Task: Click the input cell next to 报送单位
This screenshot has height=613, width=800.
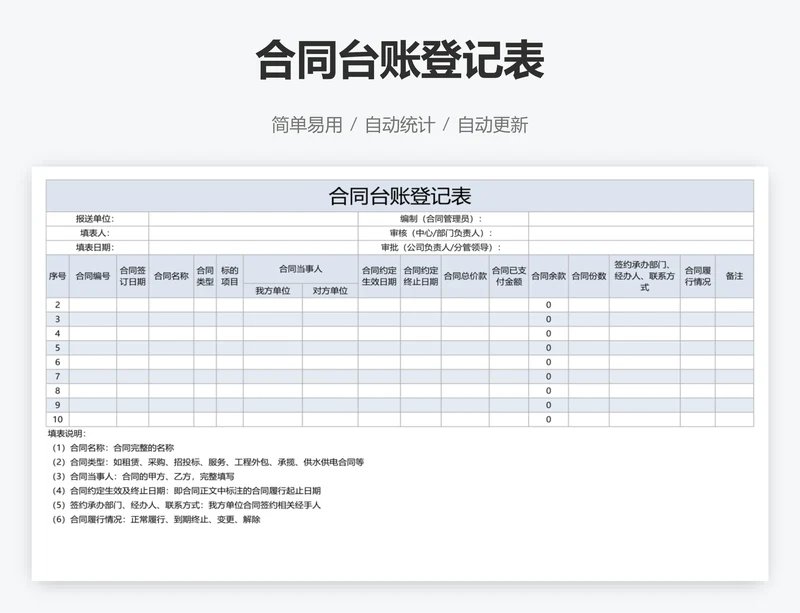Action: (x=254, y=219)
